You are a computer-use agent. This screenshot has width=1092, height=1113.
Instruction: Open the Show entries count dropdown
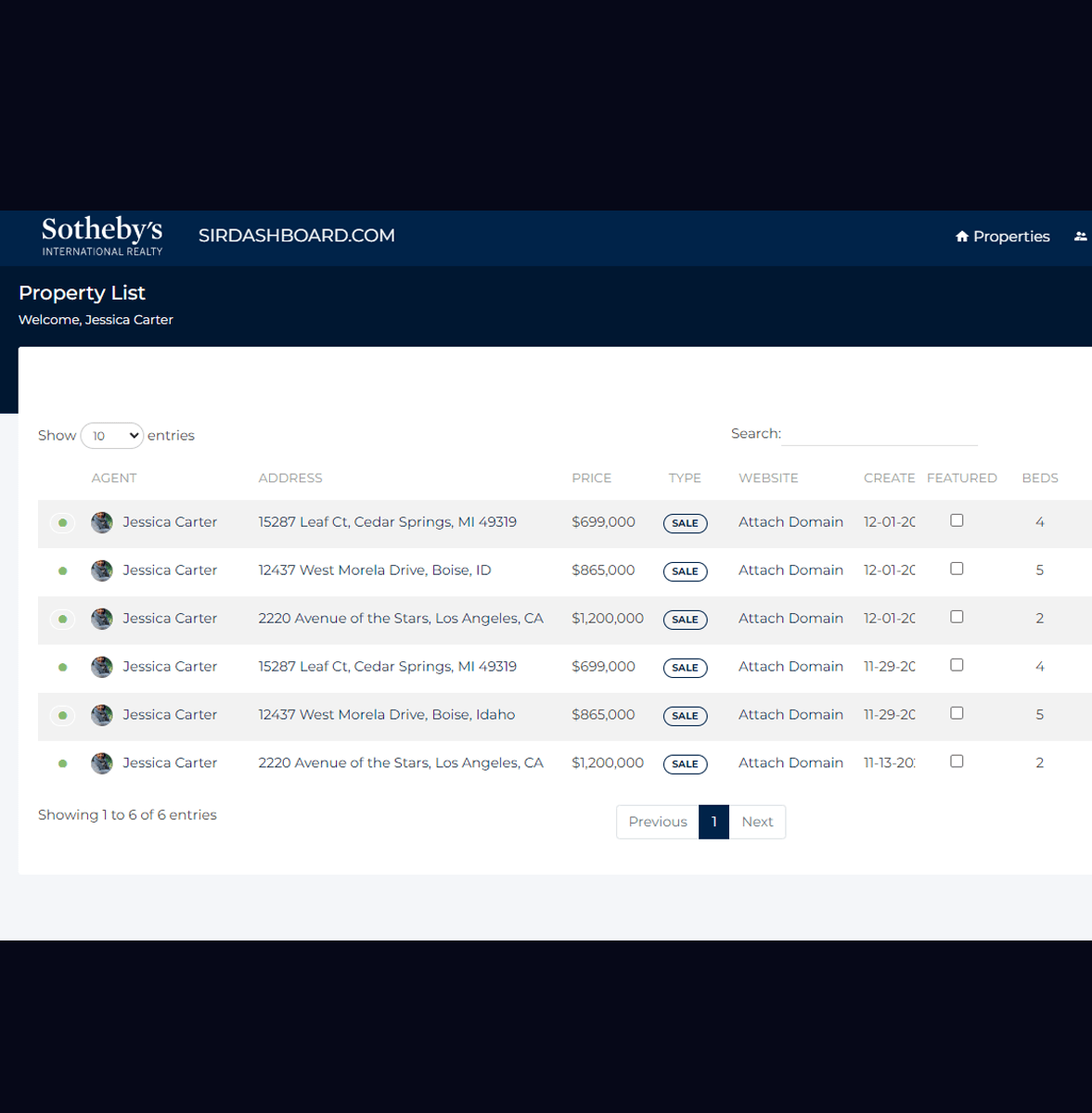[x=112, y=435]
